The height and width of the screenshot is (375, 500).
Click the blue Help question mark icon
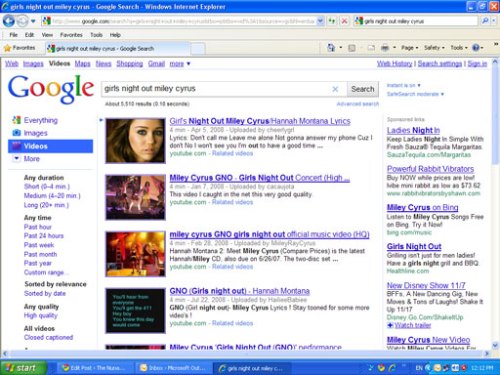(476, 48)
